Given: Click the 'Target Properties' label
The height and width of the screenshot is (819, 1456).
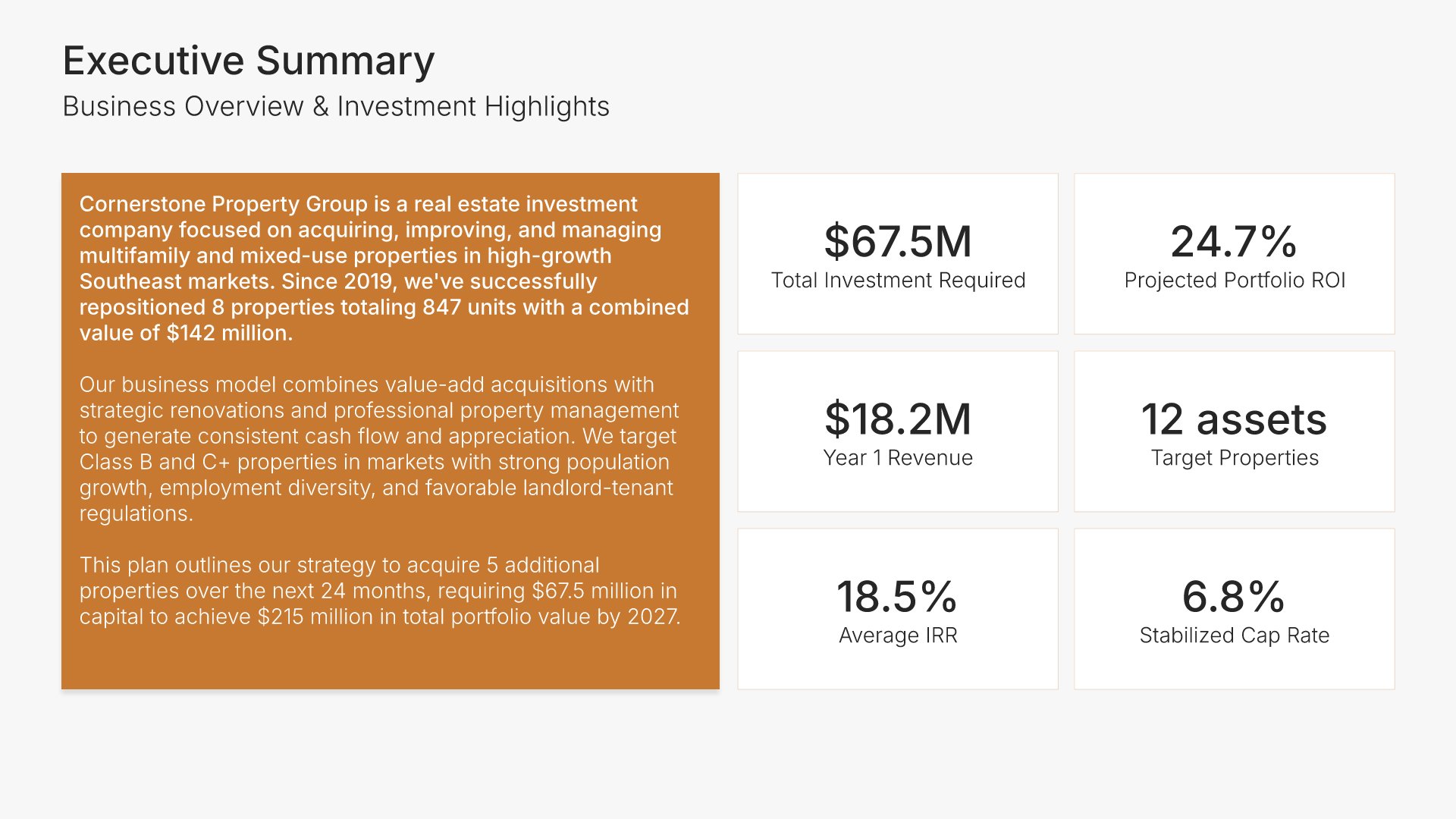Looking at the screenshot, I should tap(1235, 458).
